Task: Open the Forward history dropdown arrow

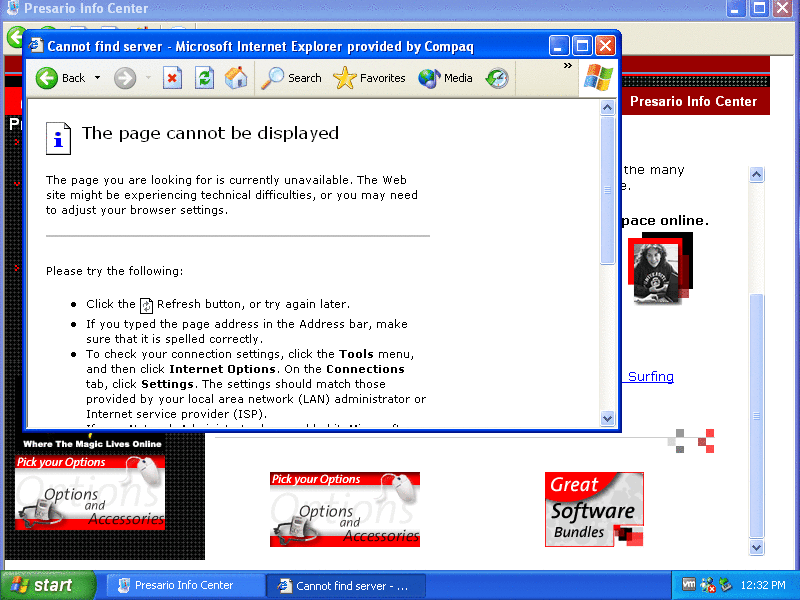Action: click(148, 78)
